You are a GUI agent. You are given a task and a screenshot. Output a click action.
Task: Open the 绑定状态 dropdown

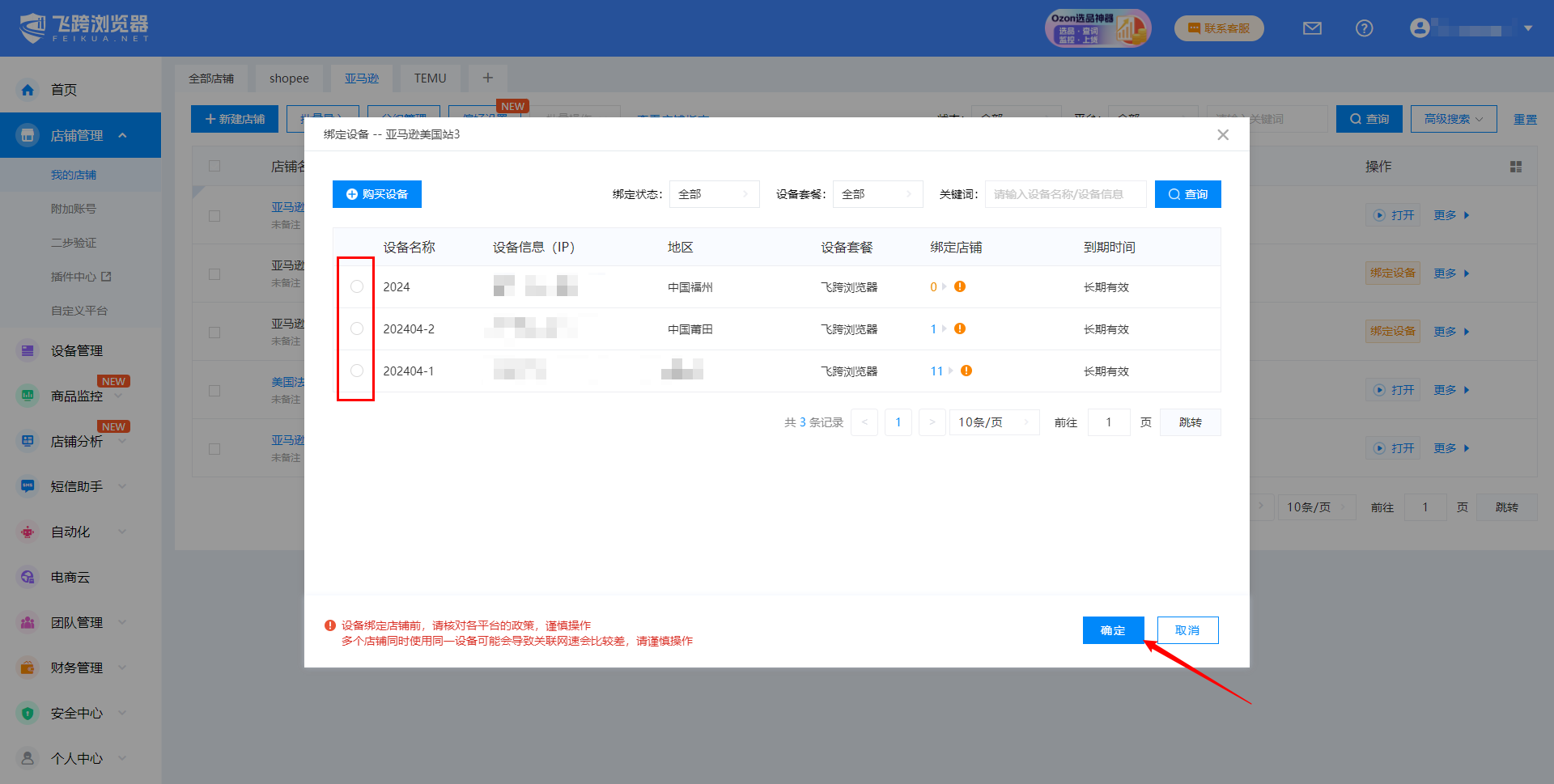[x=713, y=194]
